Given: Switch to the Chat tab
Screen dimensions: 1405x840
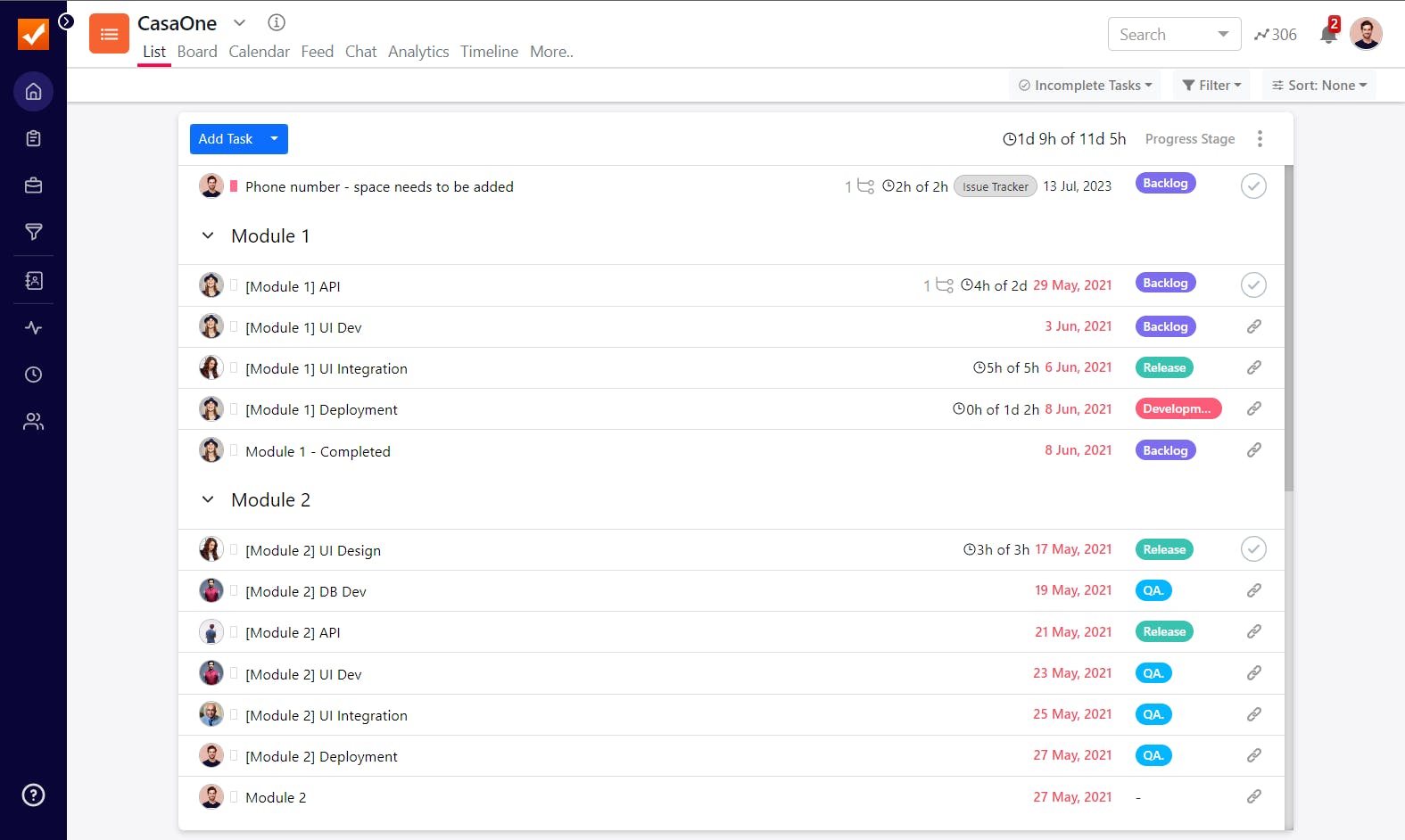Looking at the screenshot, I should pyautogui.click(x=361, y=52).
